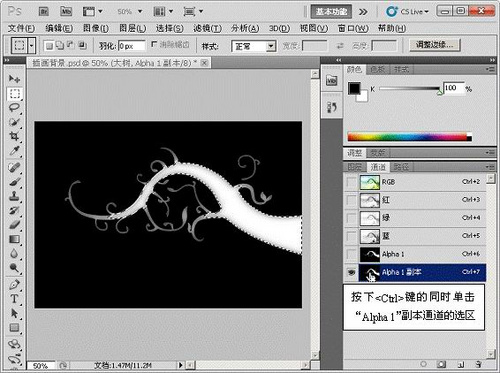Click Subtract from selection mode icon
The width and height of the screenshot is (500, 373).
coord(71,45)
